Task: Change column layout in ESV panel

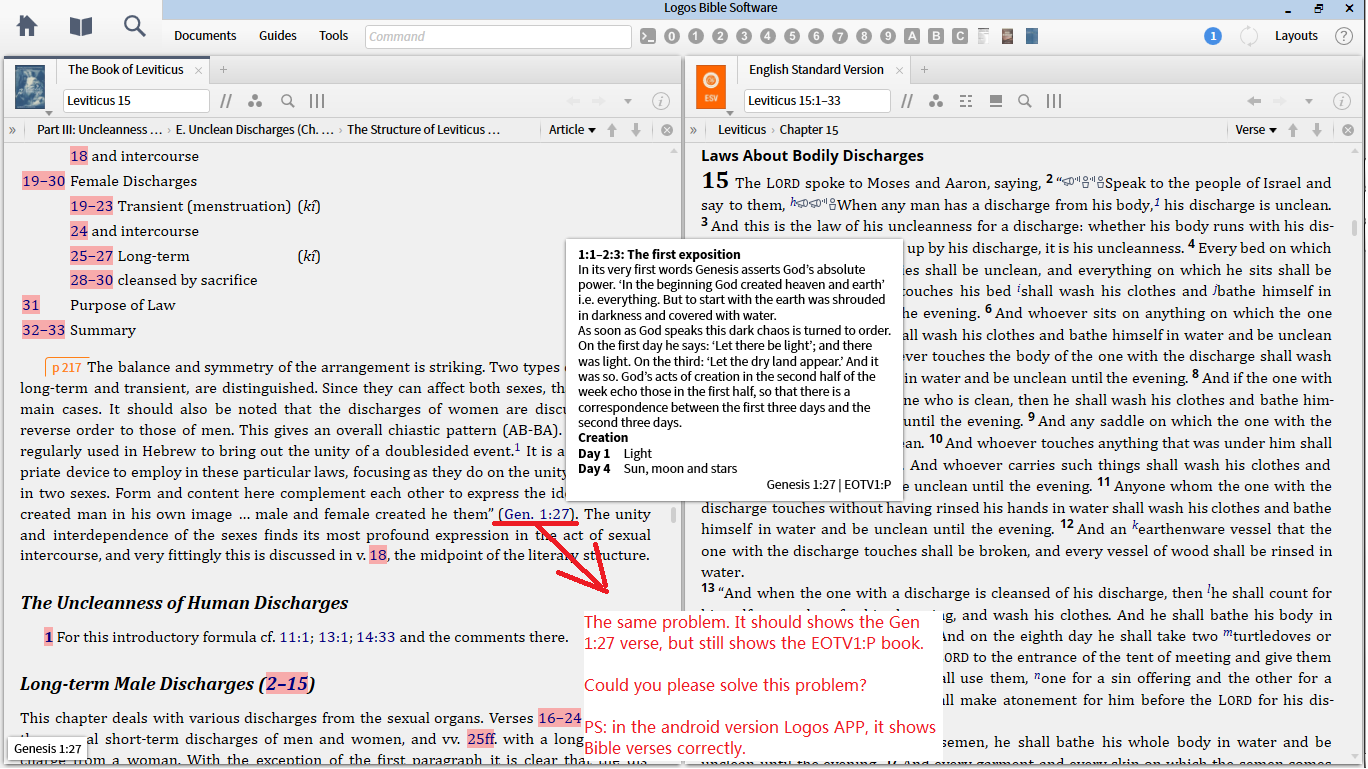Action: click(x=1054, y=101)
